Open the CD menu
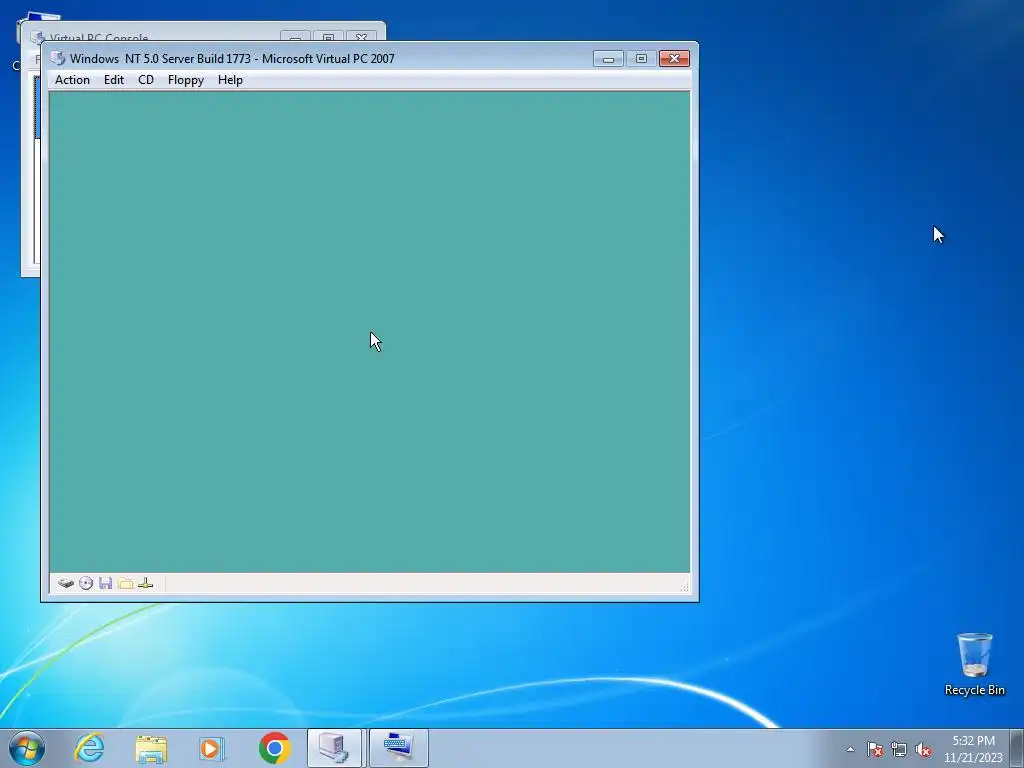1024x768 pixels. coord(146,80)
